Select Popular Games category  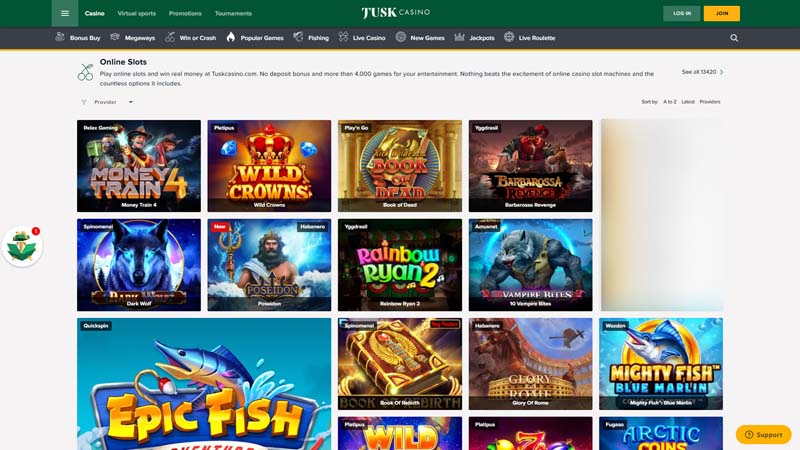(262, 38)
